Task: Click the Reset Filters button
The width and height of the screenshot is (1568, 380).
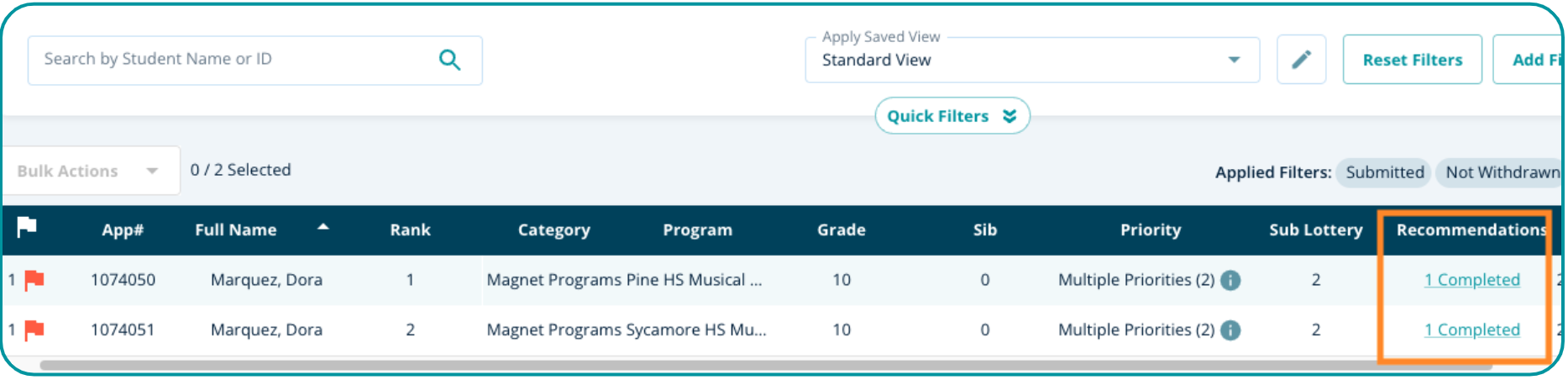Action: click(x=1412, y=60)
